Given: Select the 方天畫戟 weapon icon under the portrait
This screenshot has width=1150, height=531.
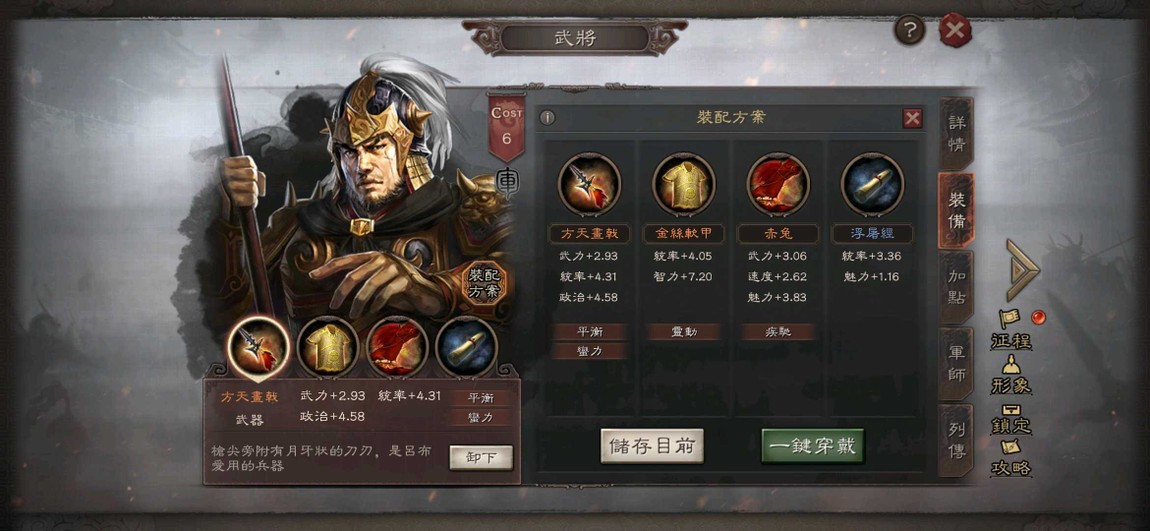Looking at the screenshot, I should [x=258, y=348].
